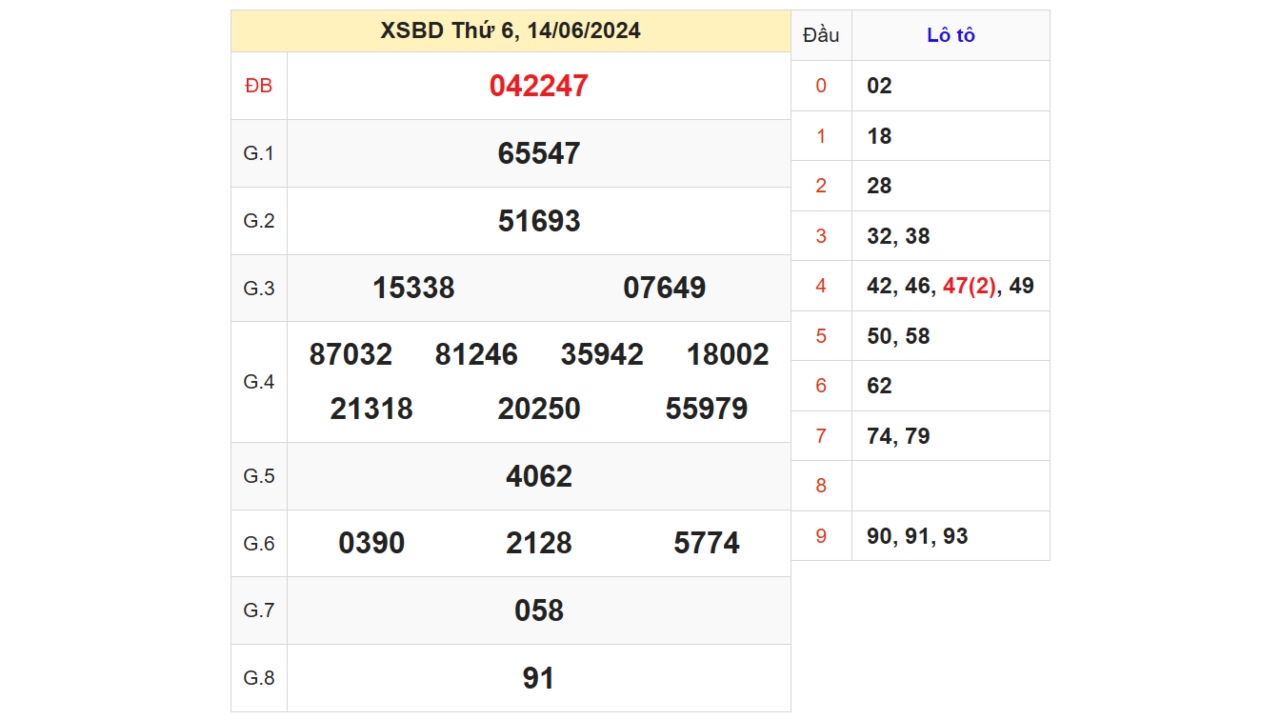Click lô tô values 50, 58
This screenshot has width=1280, height=720.
point(898,336)
